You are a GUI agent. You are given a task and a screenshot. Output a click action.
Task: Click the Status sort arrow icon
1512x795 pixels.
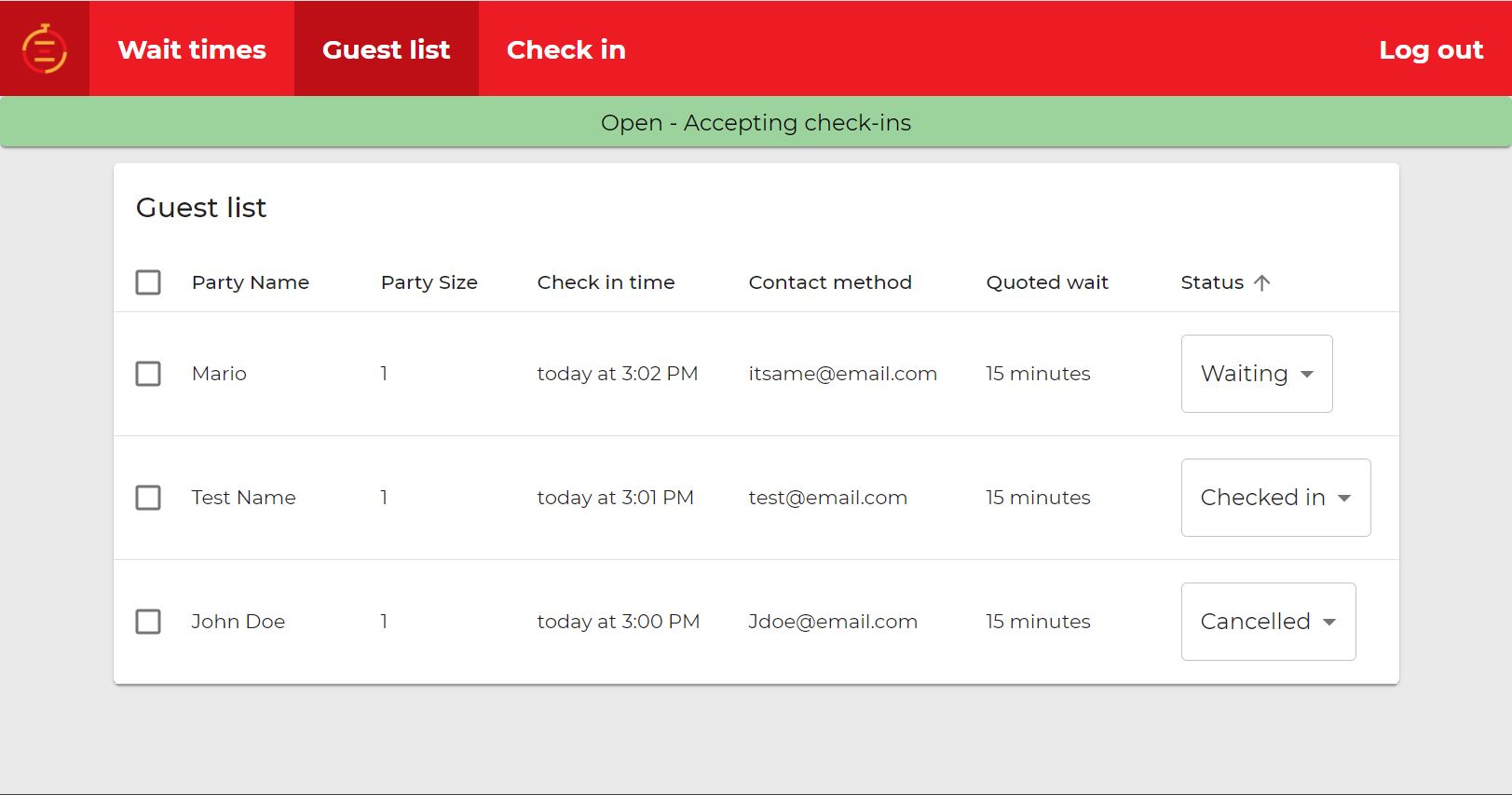click(1261, 282)
